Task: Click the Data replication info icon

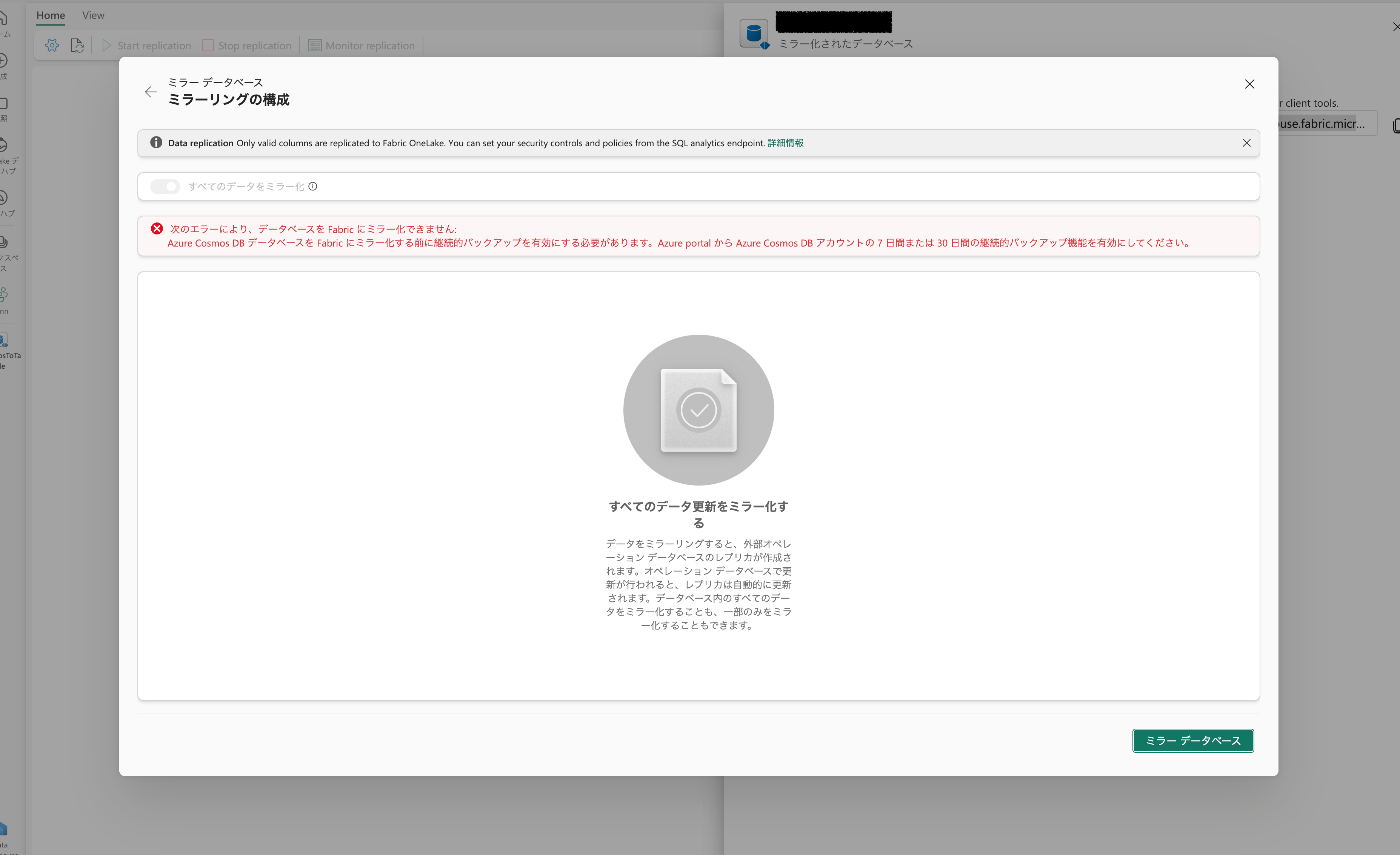Action: pos(156,143)
